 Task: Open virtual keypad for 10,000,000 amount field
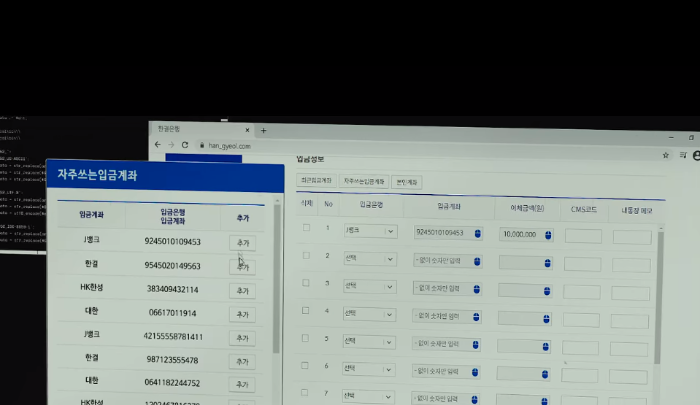548,235
